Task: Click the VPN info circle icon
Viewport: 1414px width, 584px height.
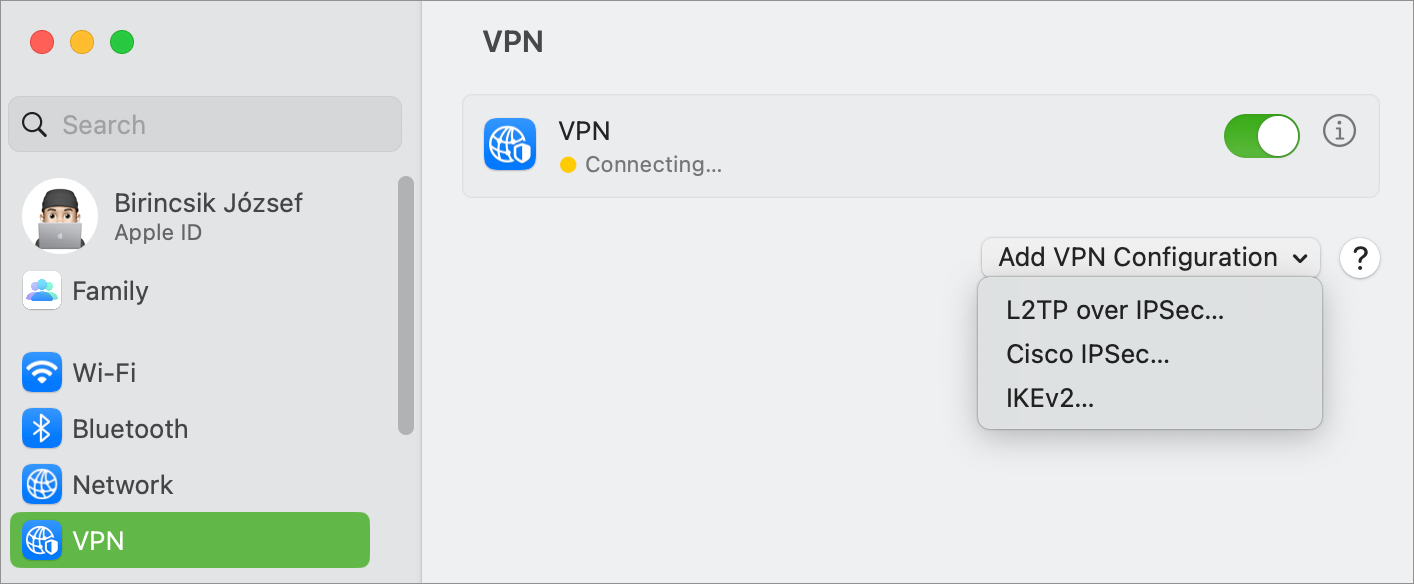Action: point(1339,131)
